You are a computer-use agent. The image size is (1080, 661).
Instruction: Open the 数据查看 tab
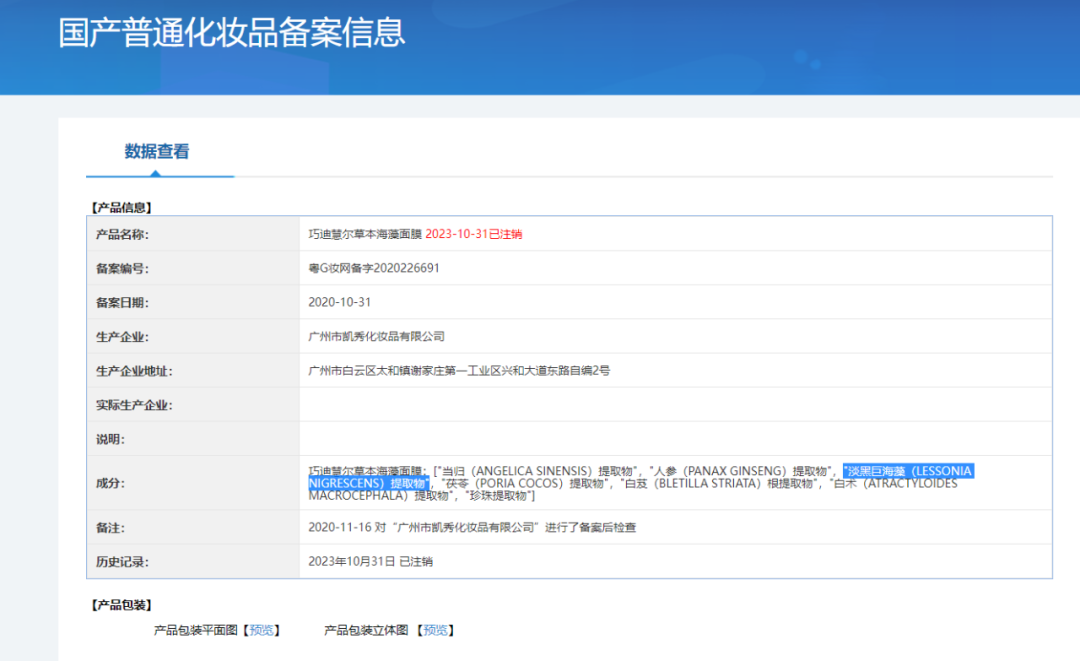click(157, 151)
